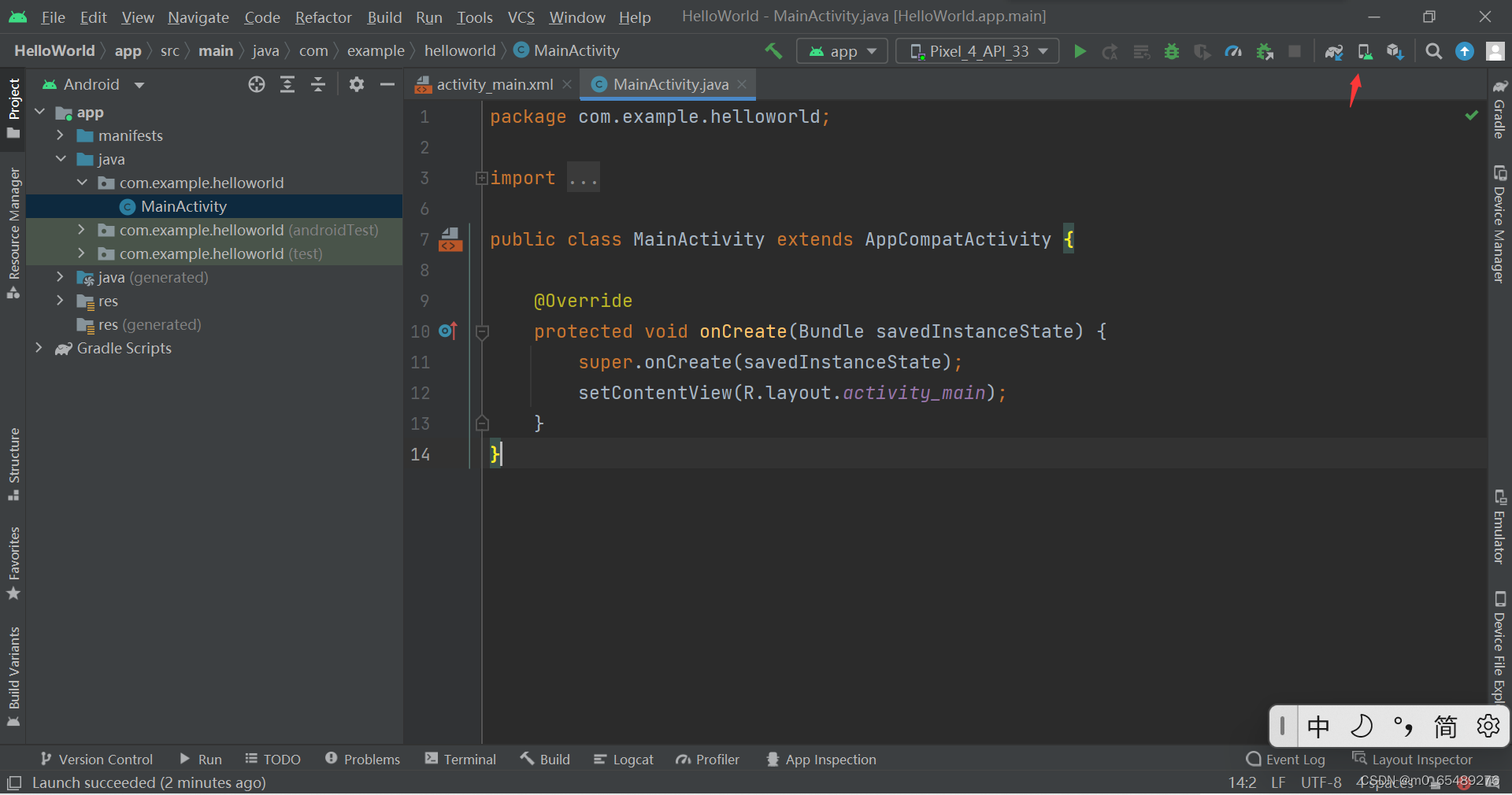Expand the res folder
Viewport: 1512px width, 795px height.
click(61, 301)
